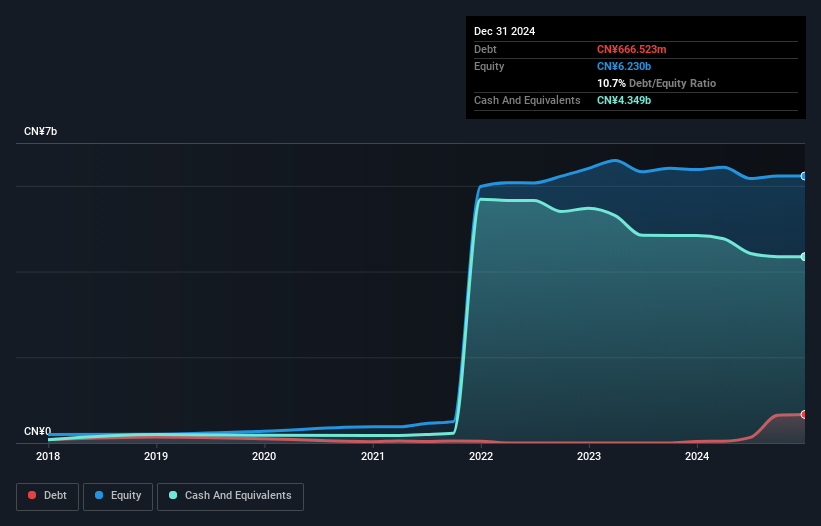The image size is (821, 526).
Task: Click the 2018 x-axis label
Action: pos(48,456)
